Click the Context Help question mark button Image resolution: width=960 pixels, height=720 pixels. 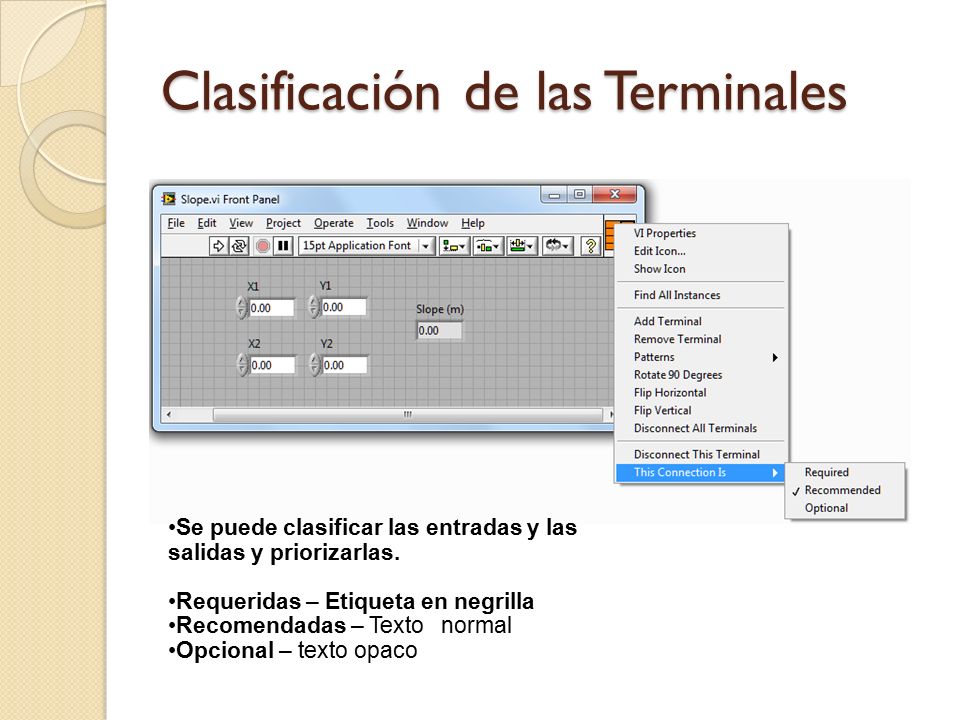click(x=591, y=246)
